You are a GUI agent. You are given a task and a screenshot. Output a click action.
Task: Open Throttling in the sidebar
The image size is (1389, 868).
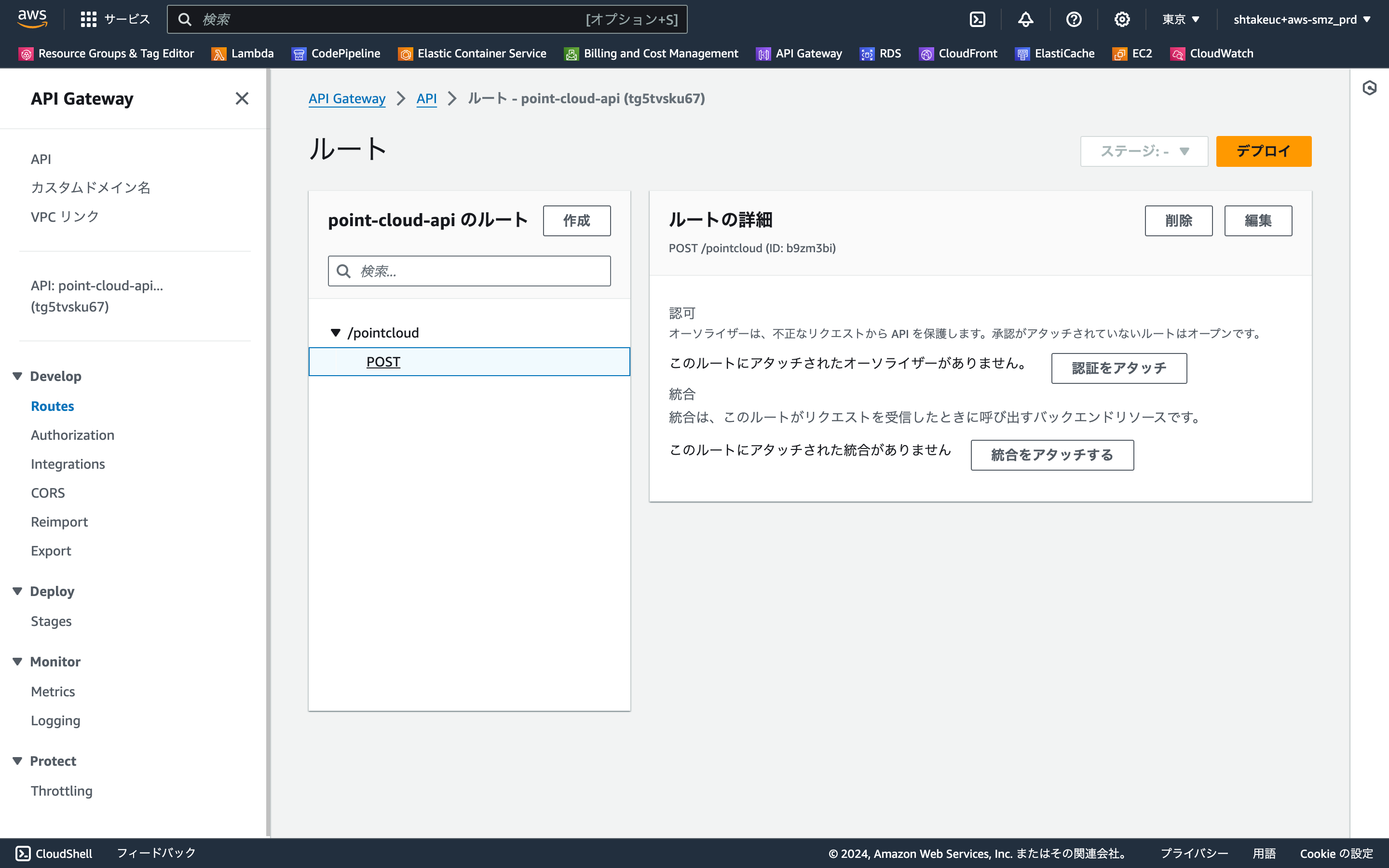(61, 790)
